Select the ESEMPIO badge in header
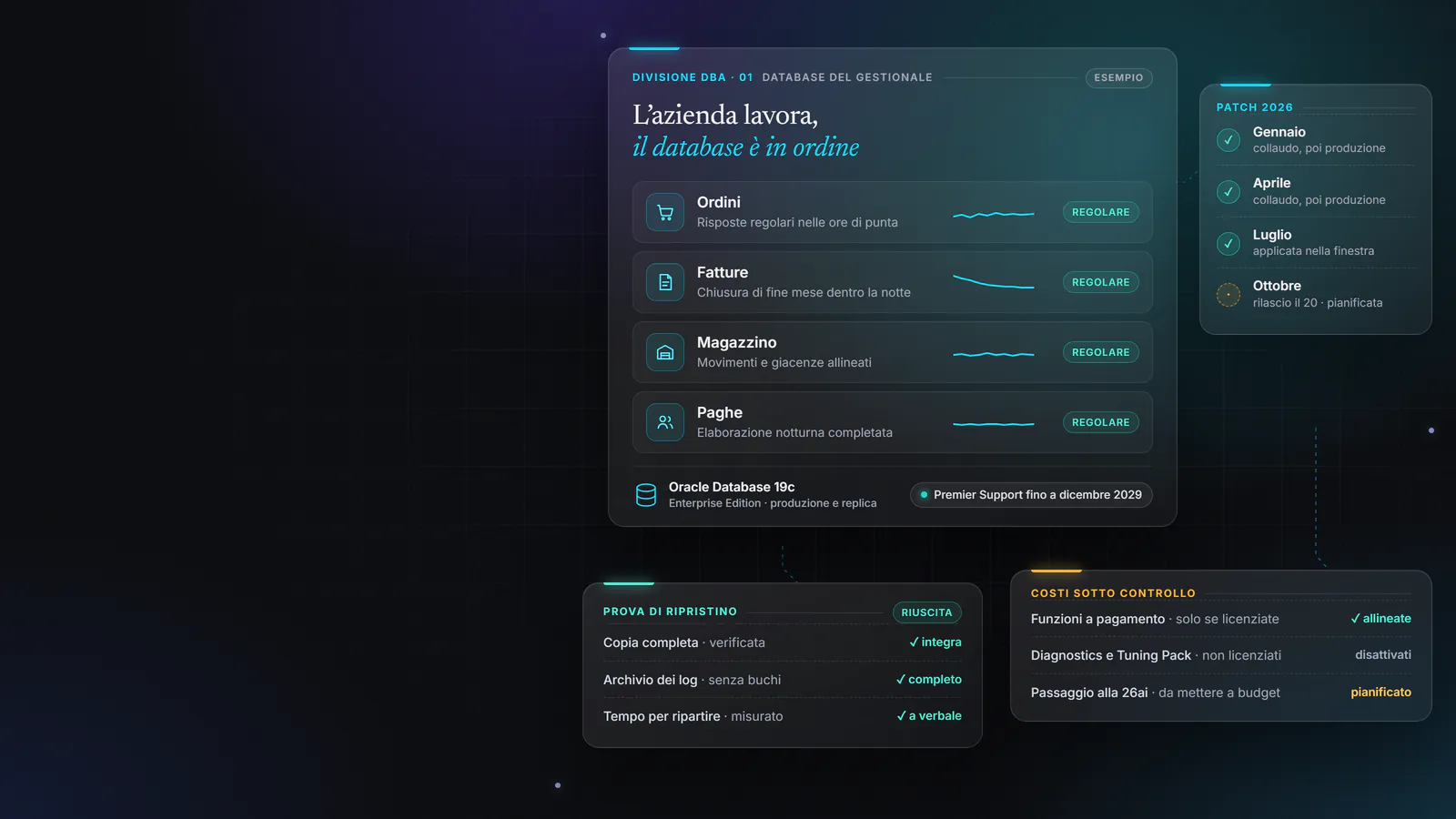 pyautogui.click(x=1118, y=78)
